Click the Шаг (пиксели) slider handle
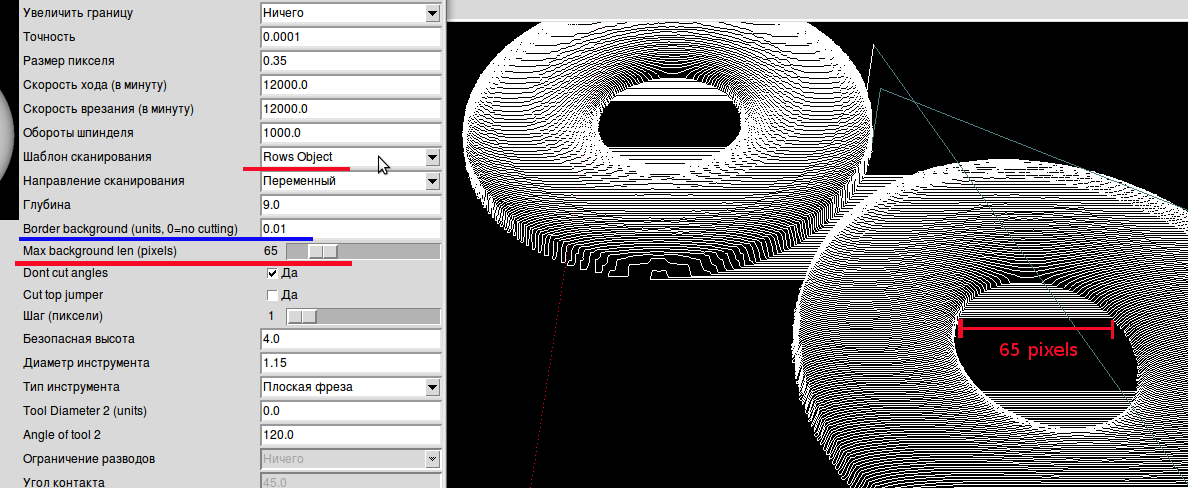 point(302,316)
